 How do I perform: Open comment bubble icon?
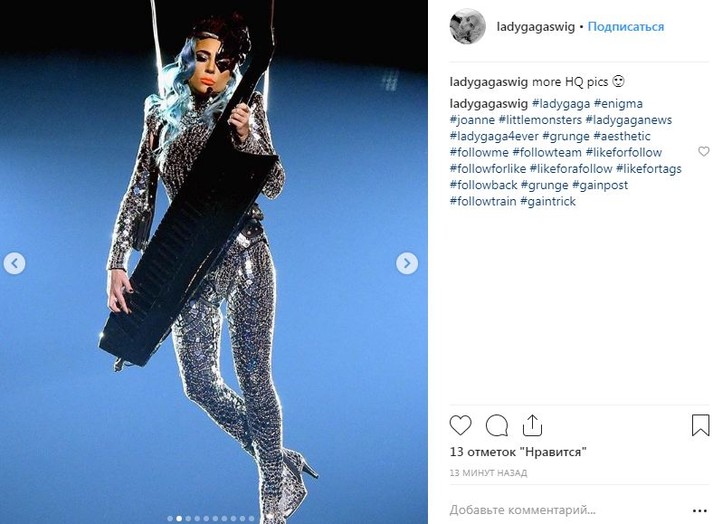497,426
